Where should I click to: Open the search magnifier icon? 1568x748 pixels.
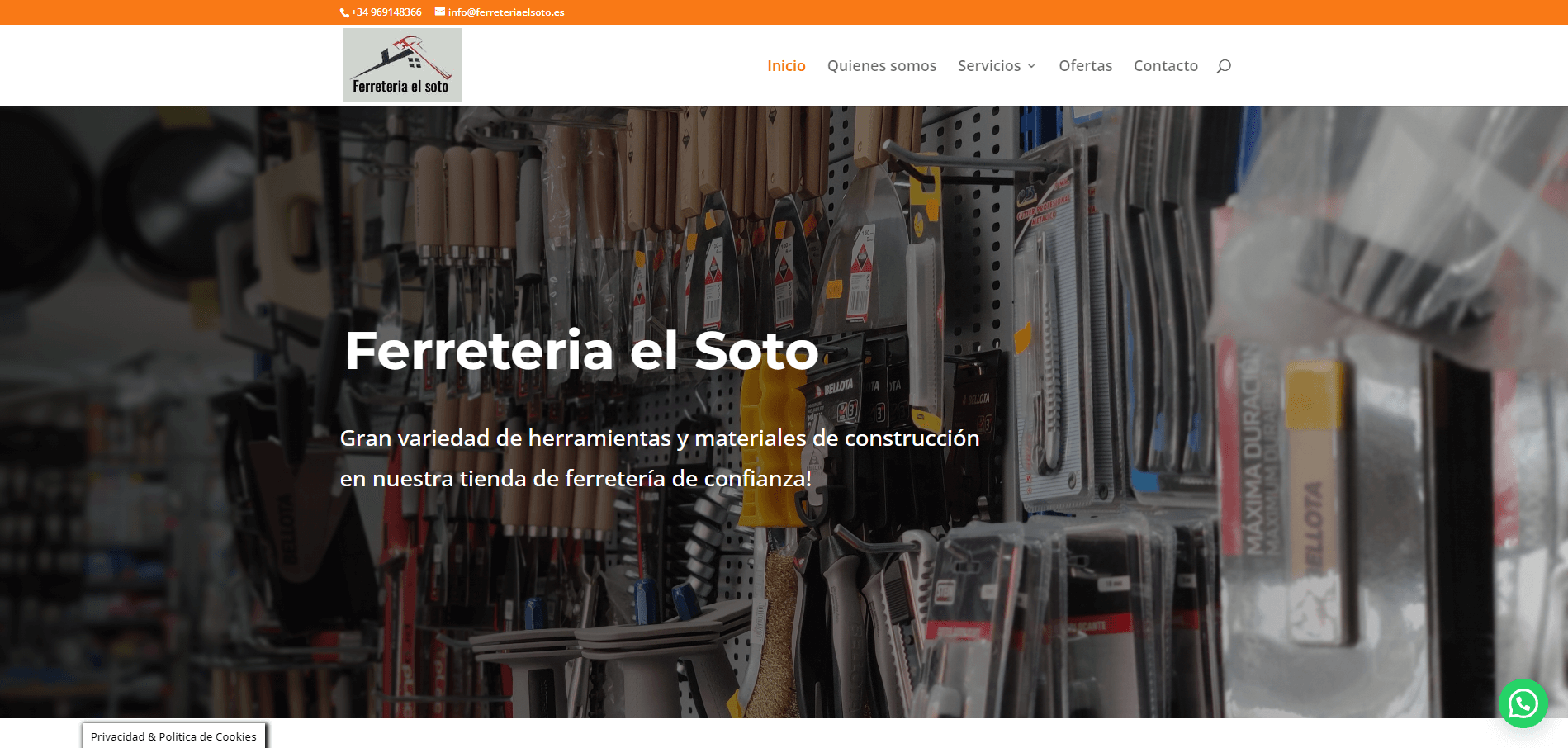coord(1223,66)
